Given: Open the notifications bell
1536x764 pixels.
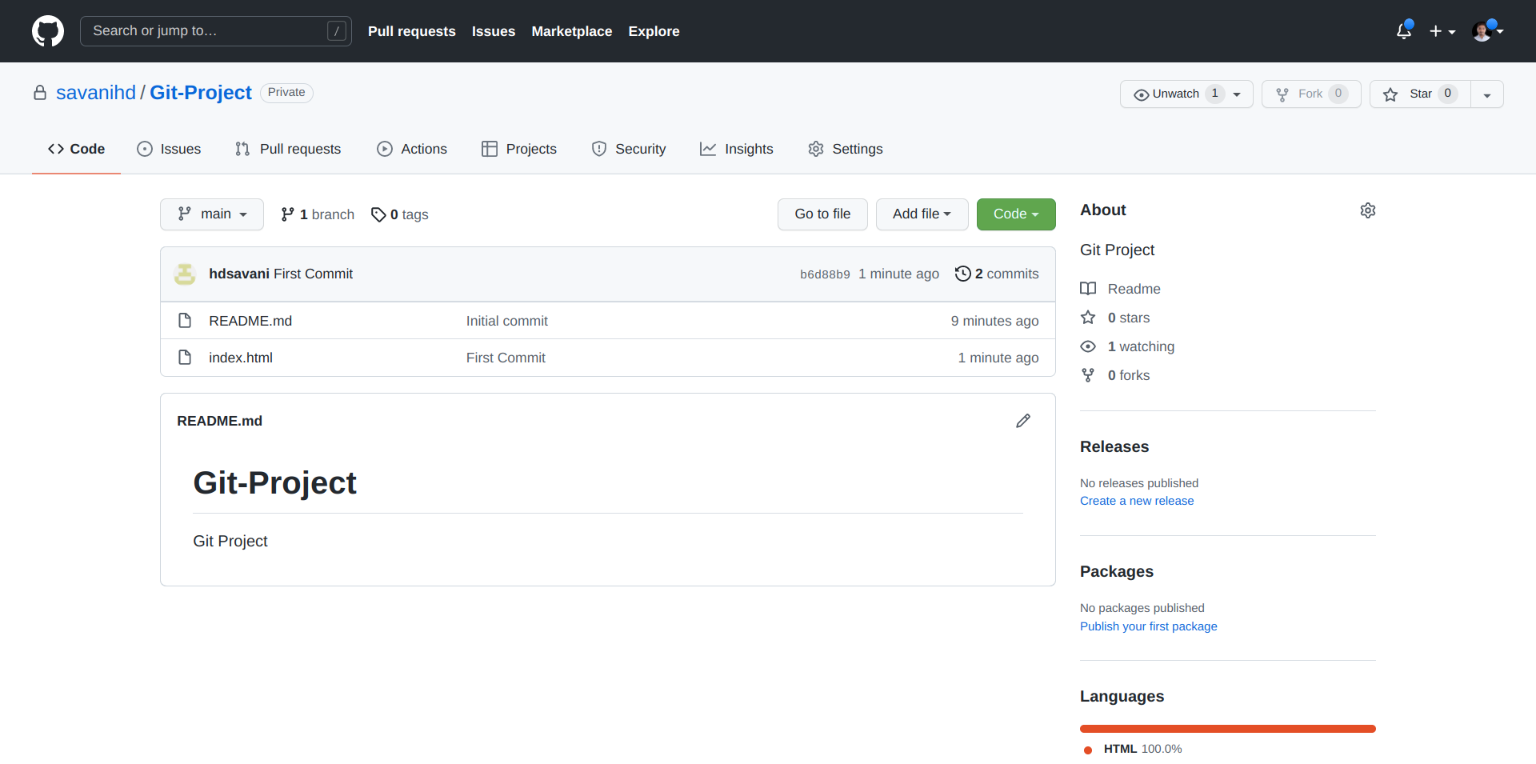Looking at the screenshot, I should [1404, 31].
